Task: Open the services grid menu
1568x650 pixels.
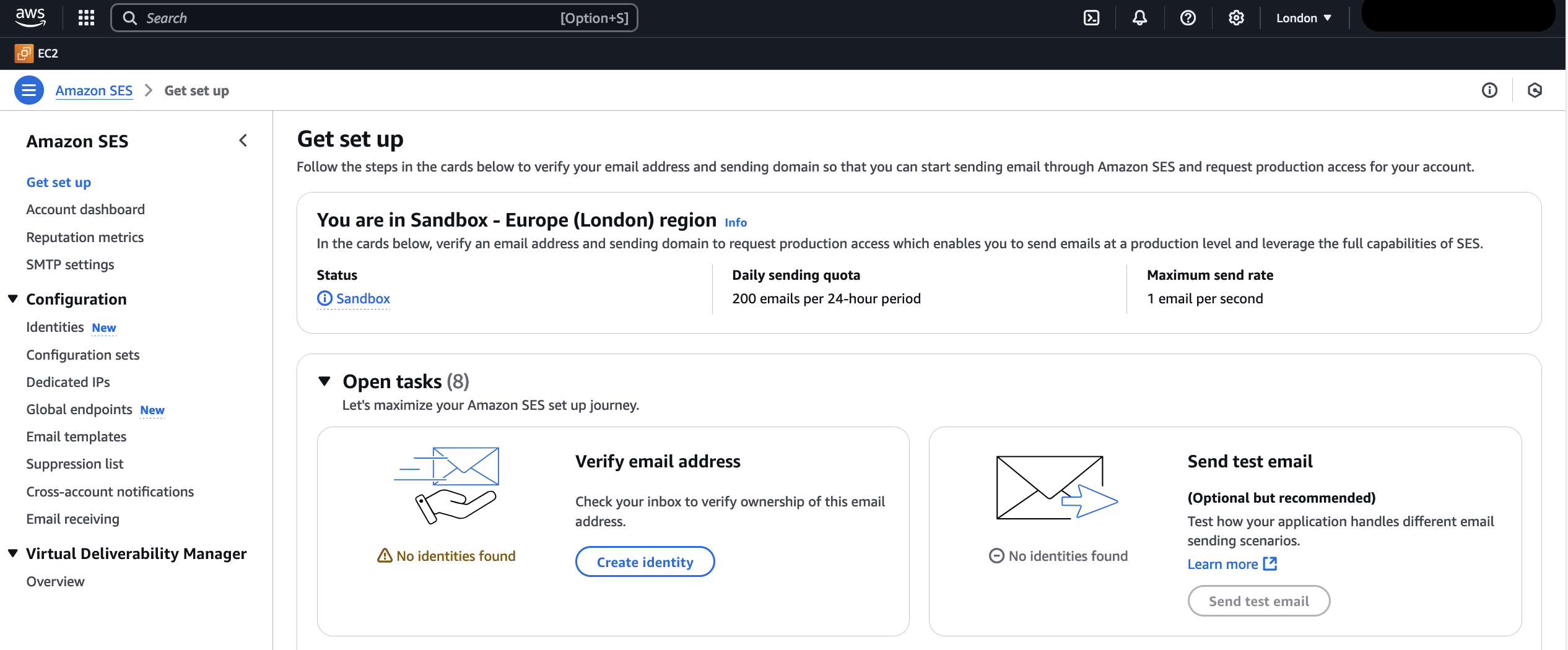Action: click(x=86, y=18)
